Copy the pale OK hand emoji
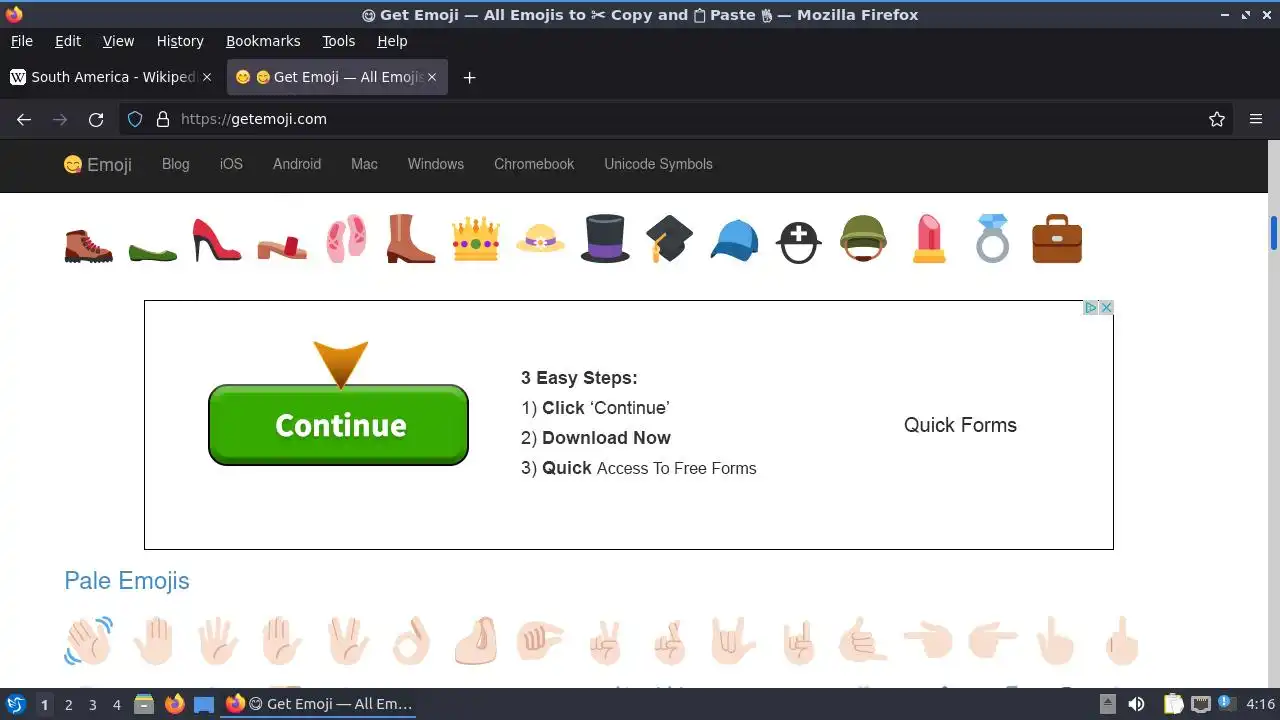This screenshot has width=1280, height=720. [411, 641]
